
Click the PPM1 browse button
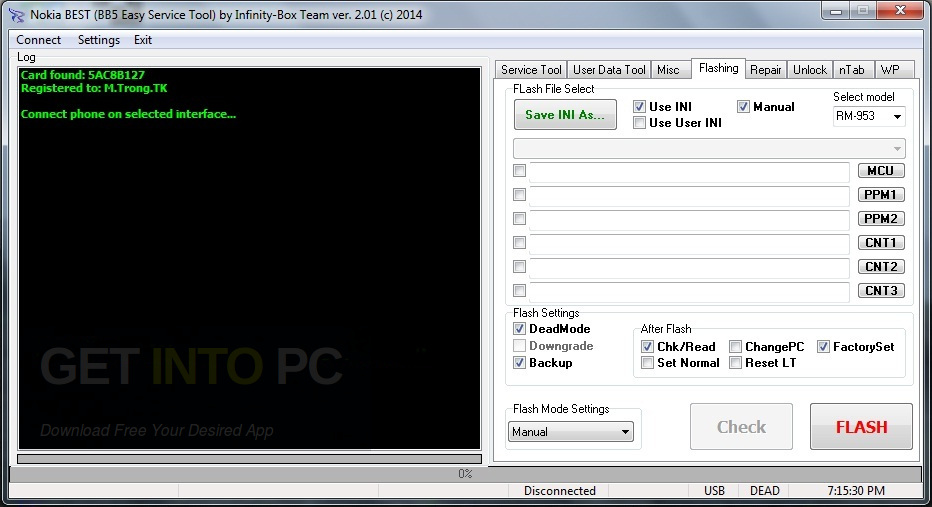tap(881, 195)
